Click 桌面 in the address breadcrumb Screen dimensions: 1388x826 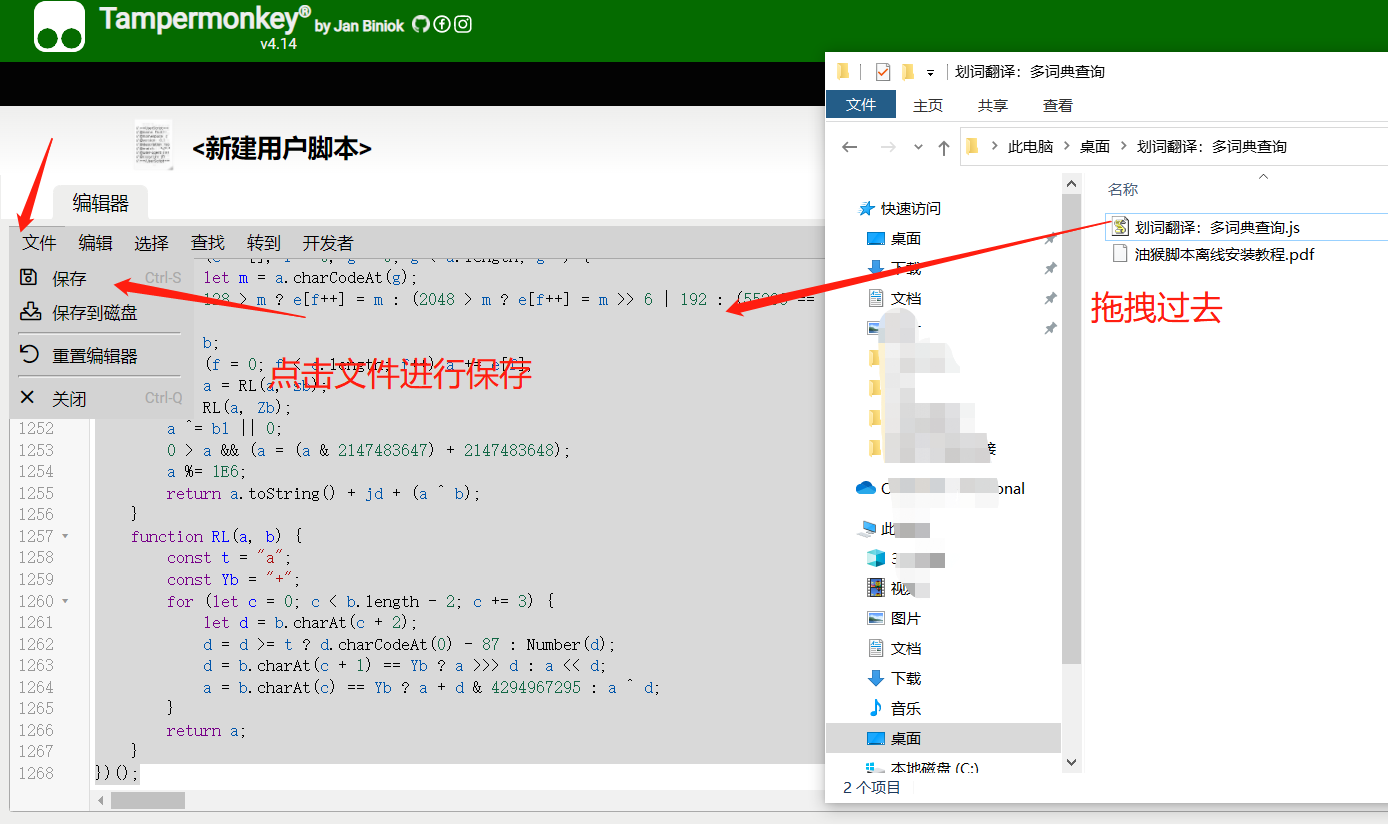click(1095, 146)
